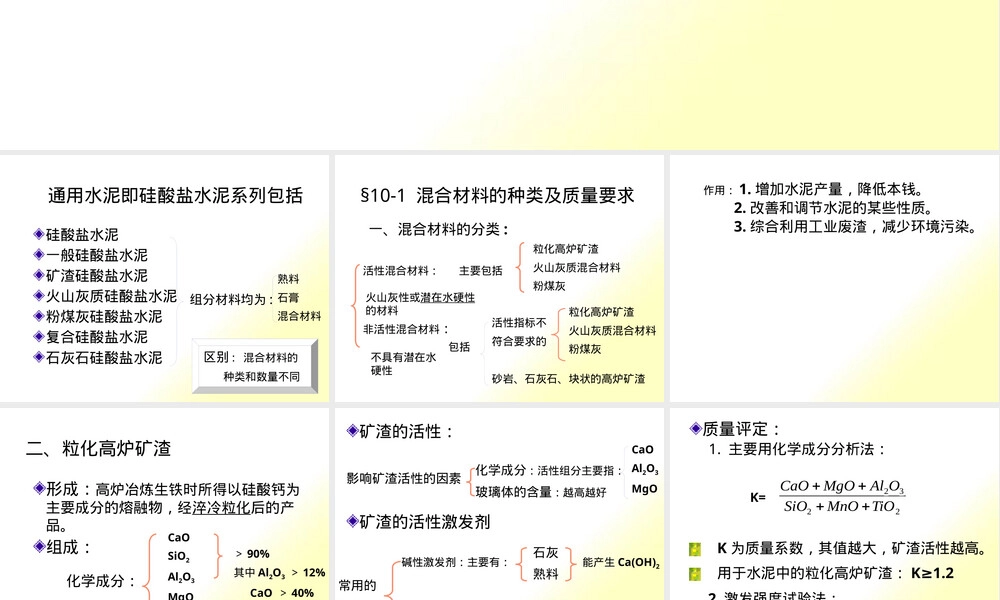Click the text 活性指标不符合要求的
The image size is (1000, 600).
coord(519,332)
